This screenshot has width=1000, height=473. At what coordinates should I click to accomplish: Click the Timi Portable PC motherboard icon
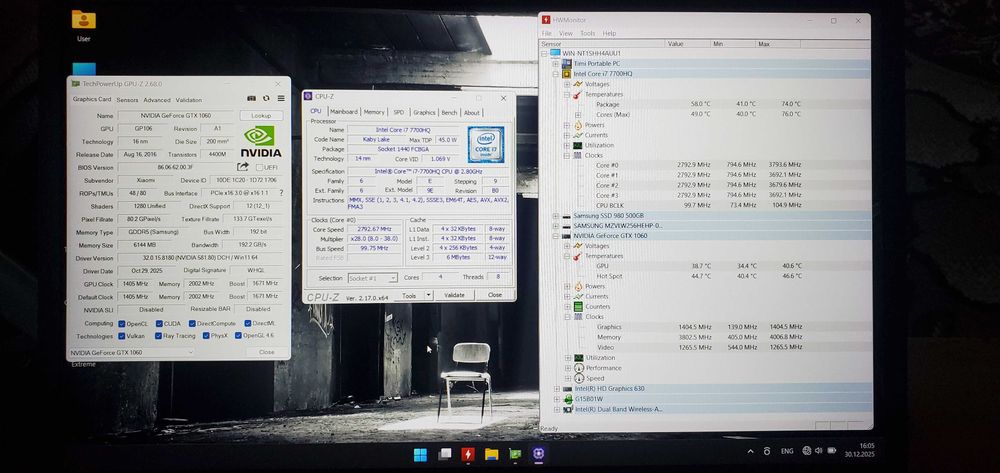[x=567, y=64]
